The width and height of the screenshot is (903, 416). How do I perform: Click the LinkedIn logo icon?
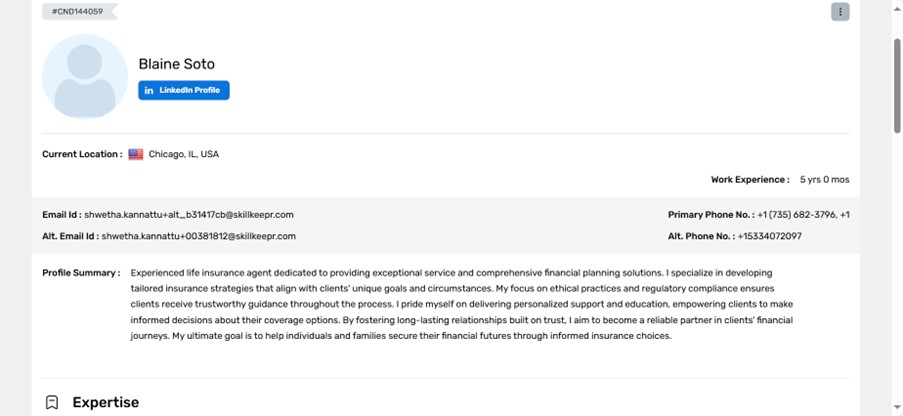pyautogui.click(x=149, y=90)
